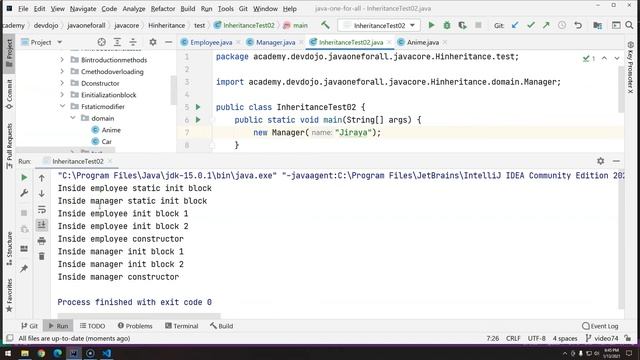Open Run panel settings gear

[x=600, y=161]
